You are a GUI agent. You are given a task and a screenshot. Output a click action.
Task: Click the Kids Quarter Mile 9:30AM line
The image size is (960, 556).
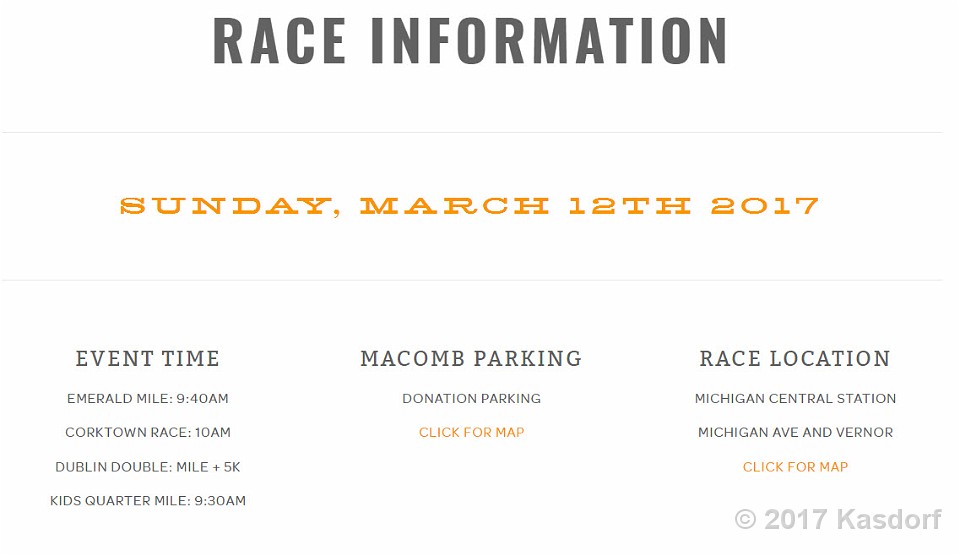(147, 501)
